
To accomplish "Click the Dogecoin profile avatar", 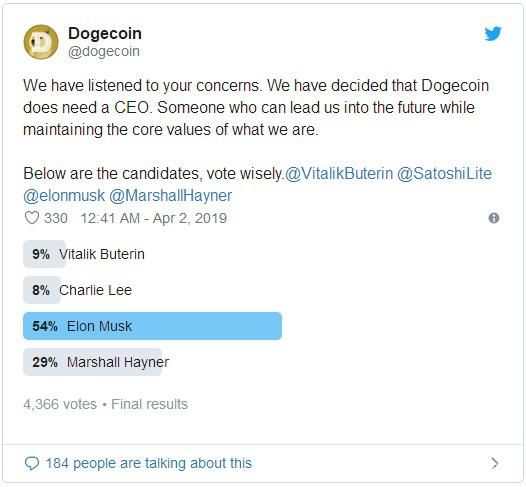I will pos(41,42).
